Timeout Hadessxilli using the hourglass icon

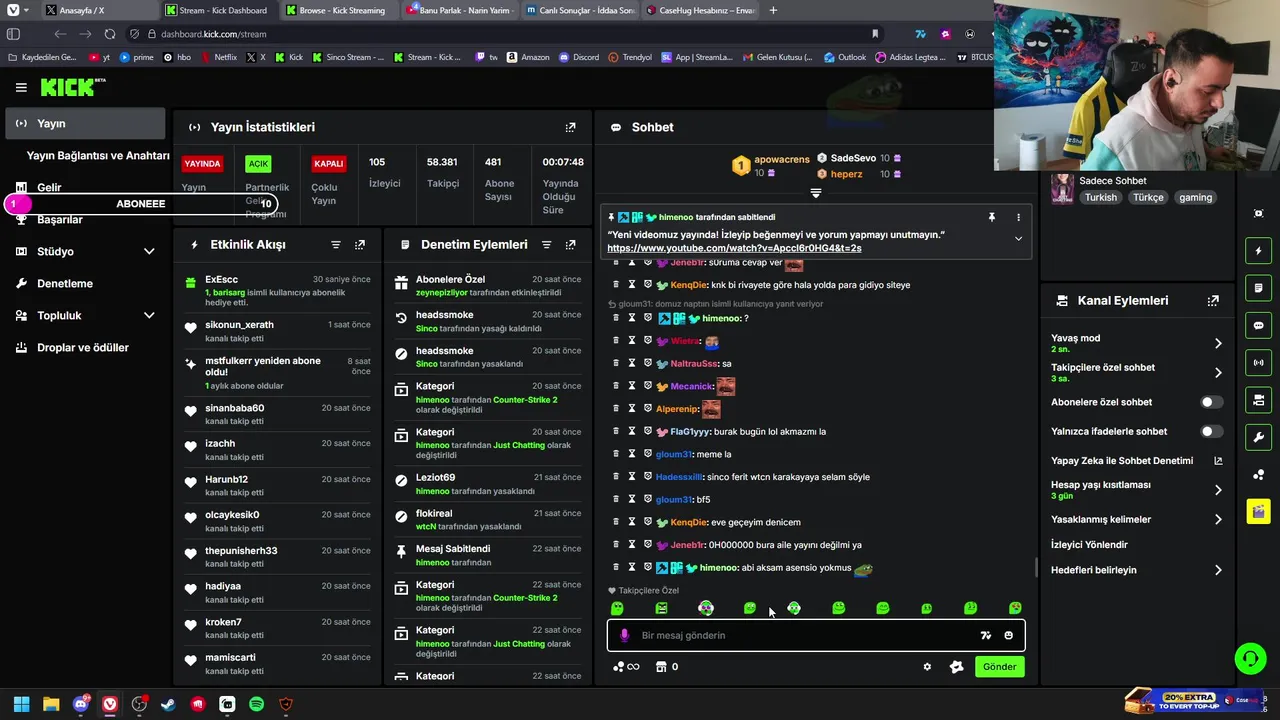click(632, 477)
